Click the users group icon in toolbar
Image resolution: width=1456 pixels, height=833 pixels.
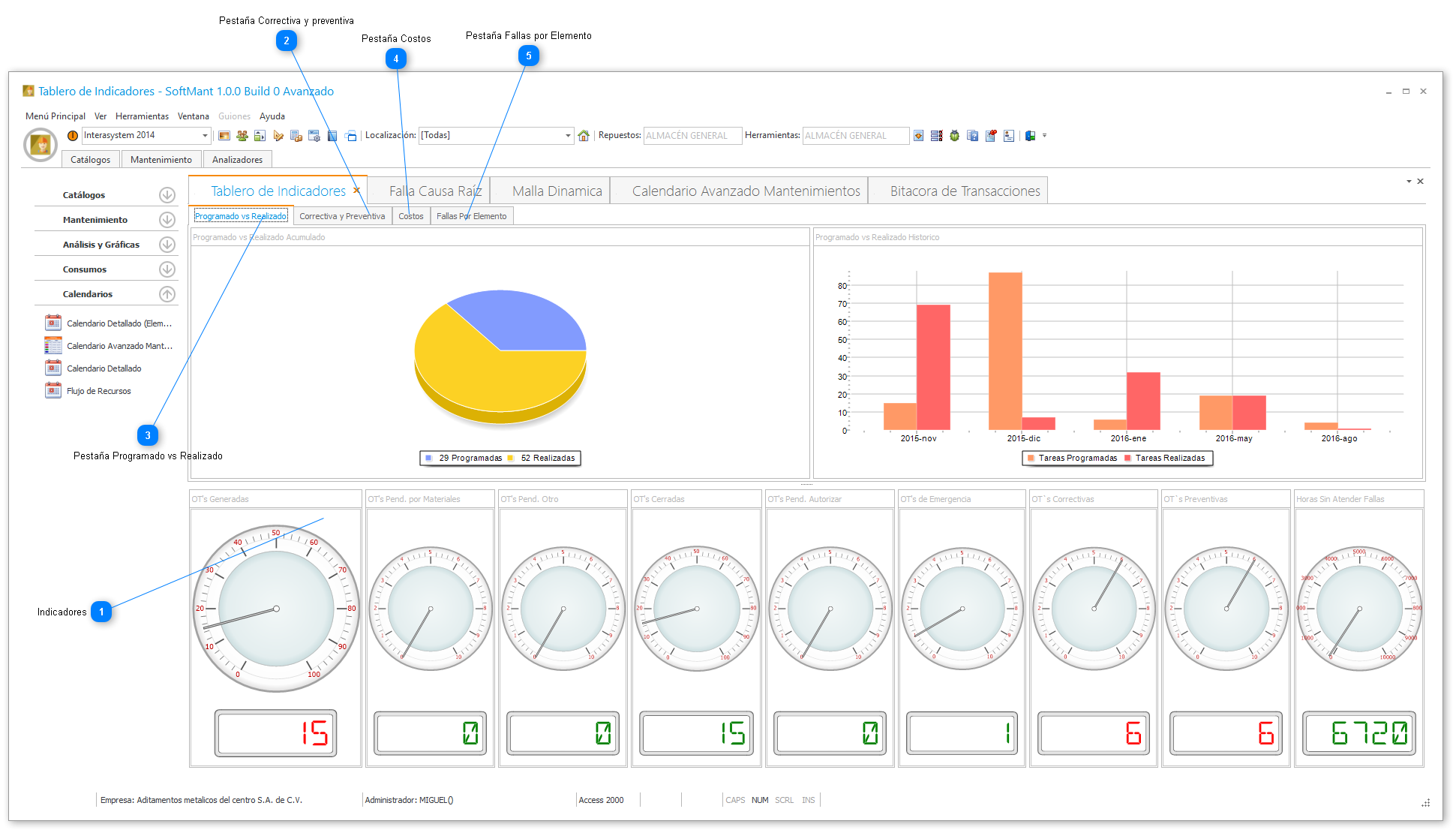point(242,136)
